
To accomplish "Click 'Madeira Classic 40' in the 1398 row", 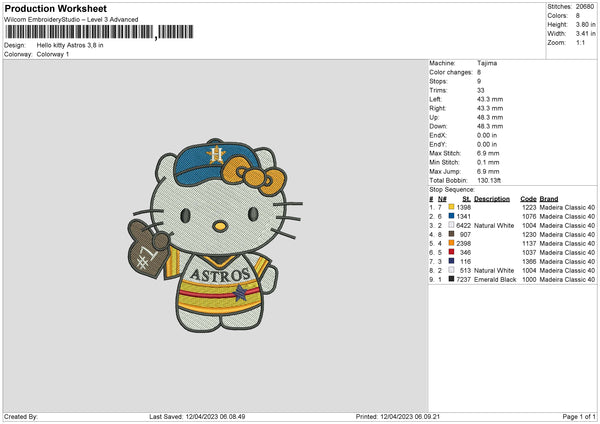I will (x=567, y=207).
